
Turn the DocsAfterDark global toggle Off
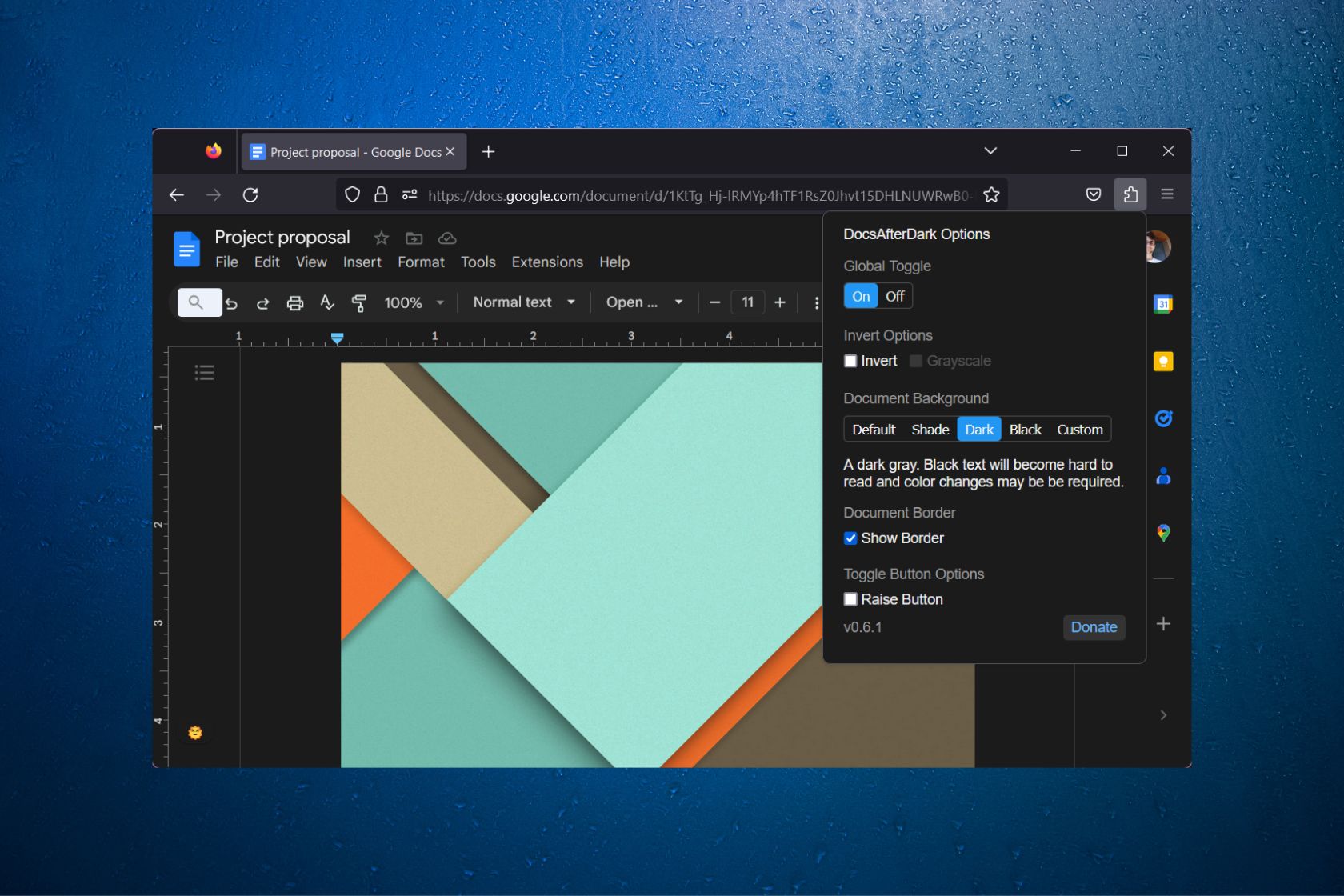[x=894, y=296]
